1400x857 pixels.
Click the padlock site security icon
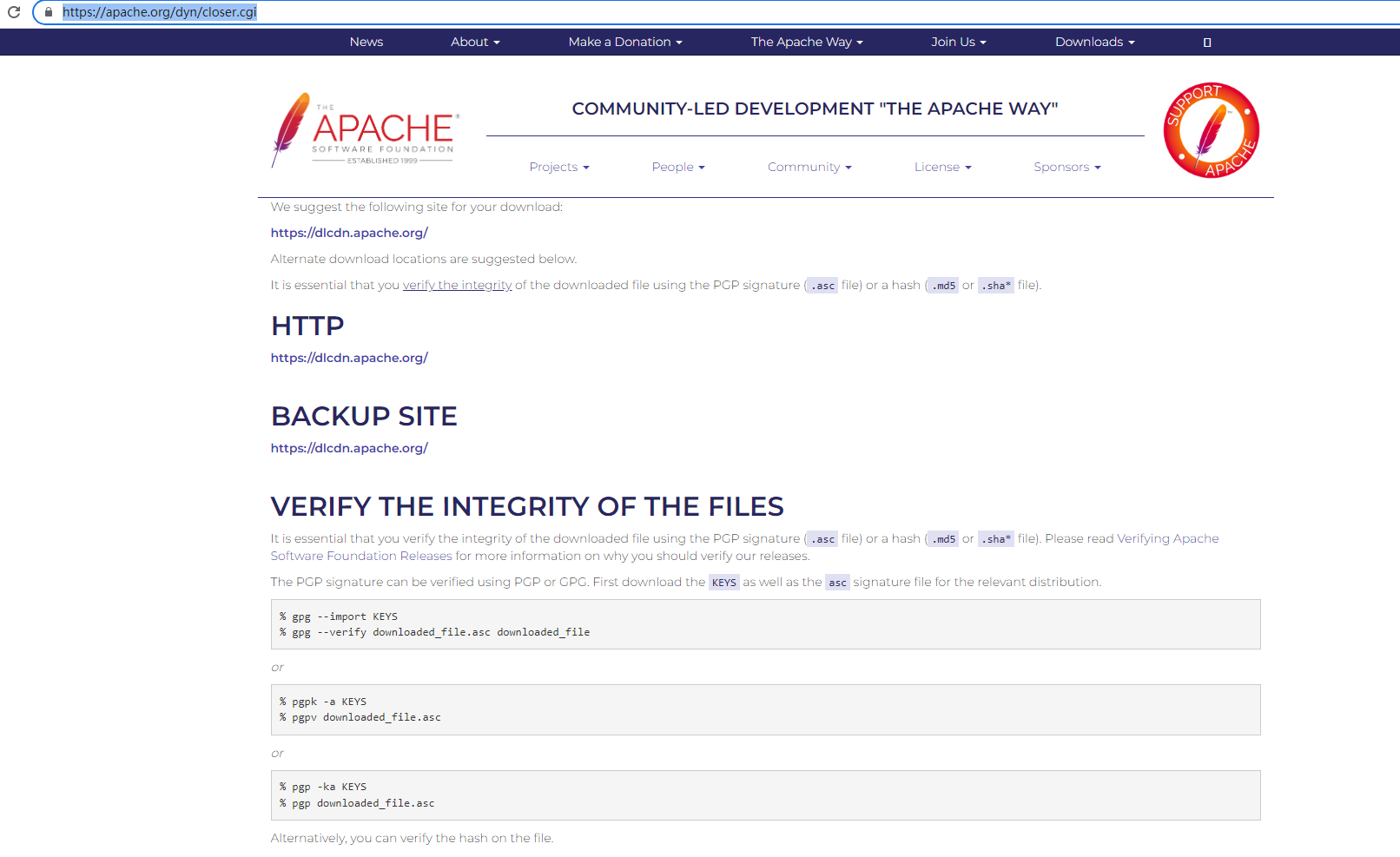pyautogui.click(x=49, y=12)
